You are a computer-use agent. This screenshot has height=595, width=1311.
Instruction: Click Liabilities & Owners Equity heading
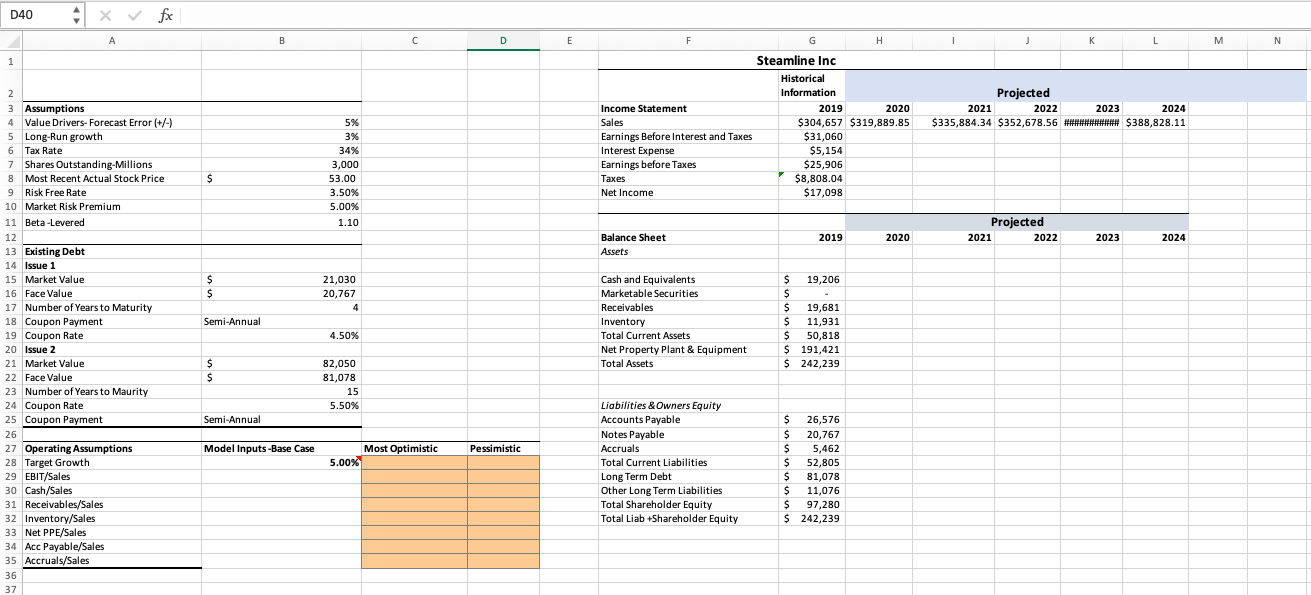660,405
